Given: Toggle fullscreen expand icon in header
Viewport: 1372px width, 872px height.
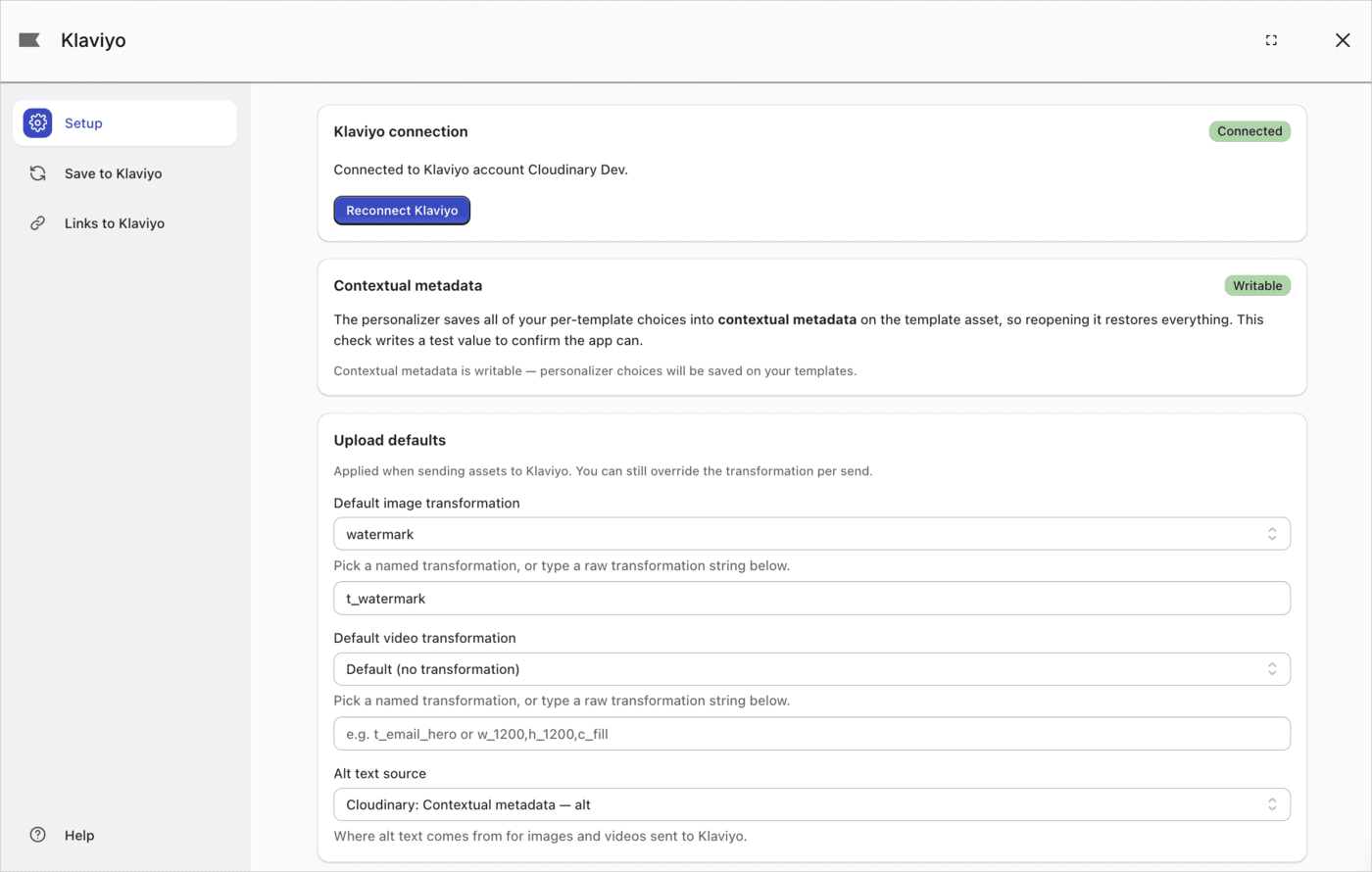Looking at the screenshot, I should point(1271,40).
